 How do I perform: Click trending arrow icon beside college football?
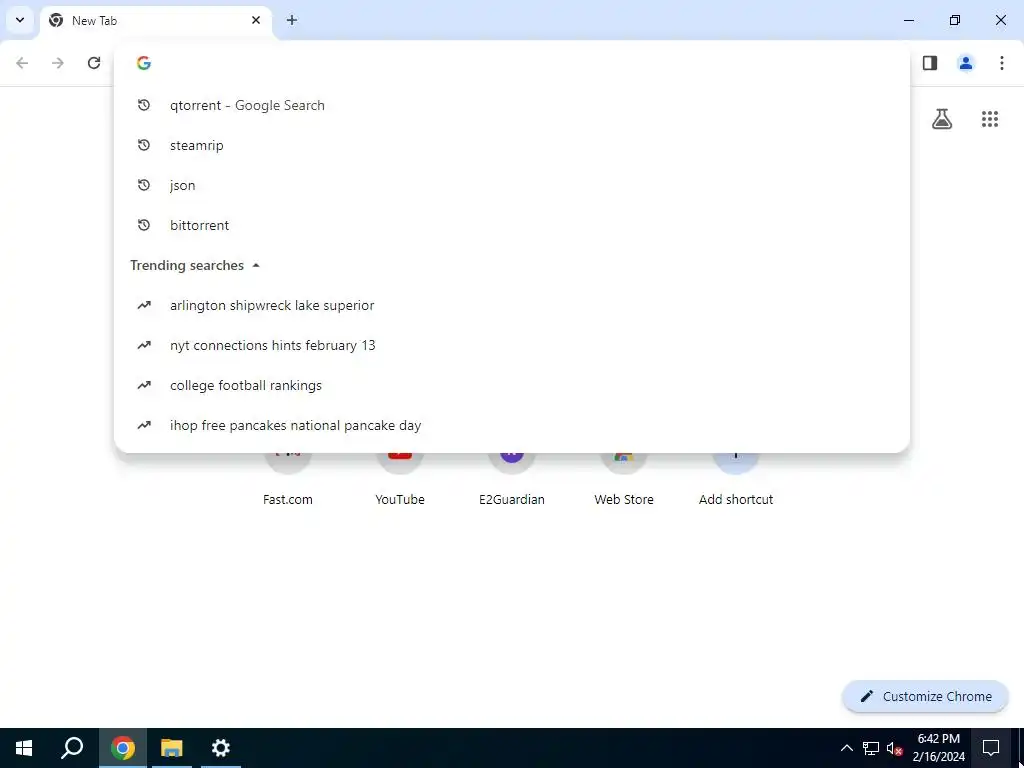click(144, 385)
